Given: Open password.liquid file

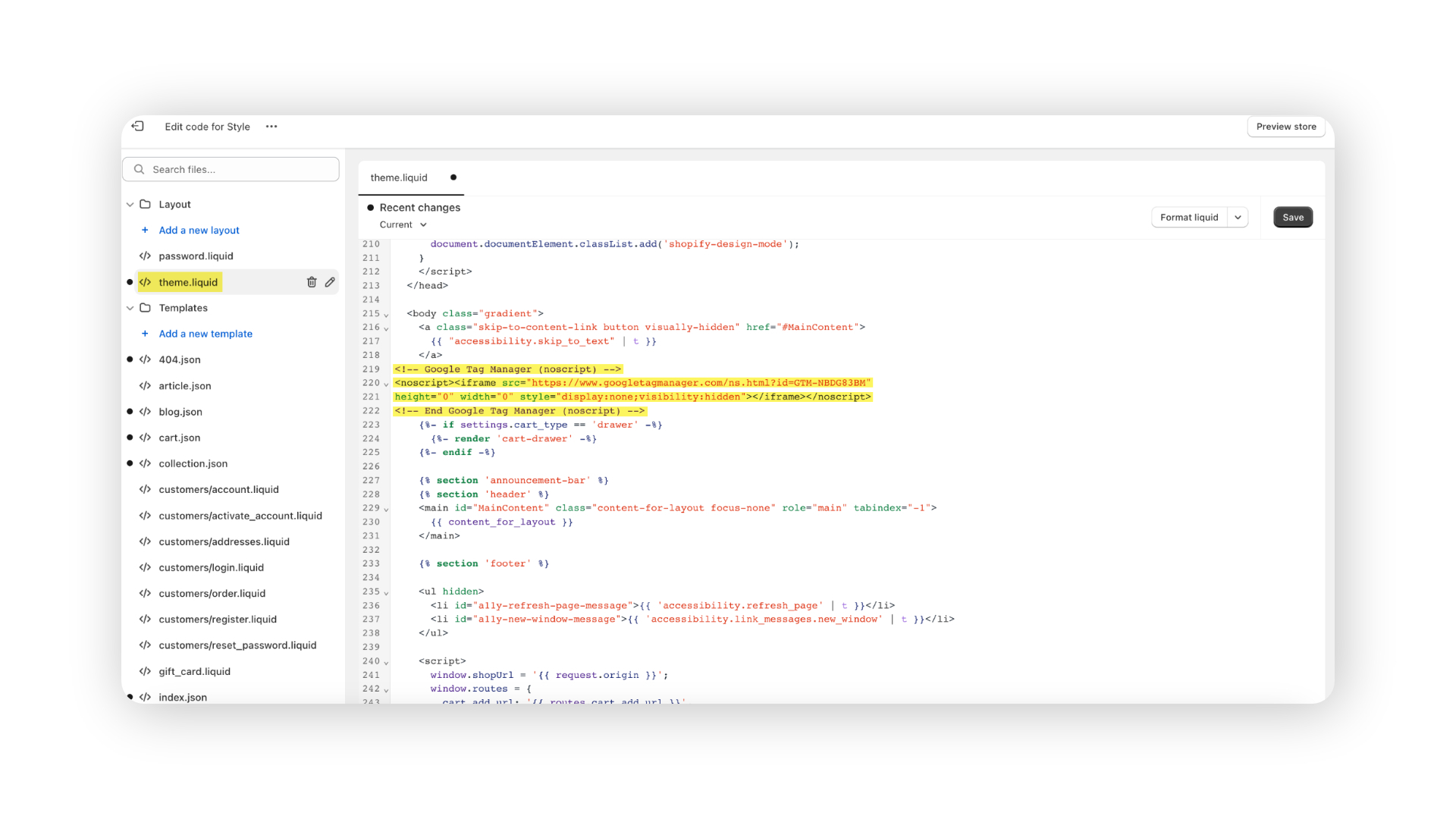Looking at the screenshot, I should click(196, 256).
